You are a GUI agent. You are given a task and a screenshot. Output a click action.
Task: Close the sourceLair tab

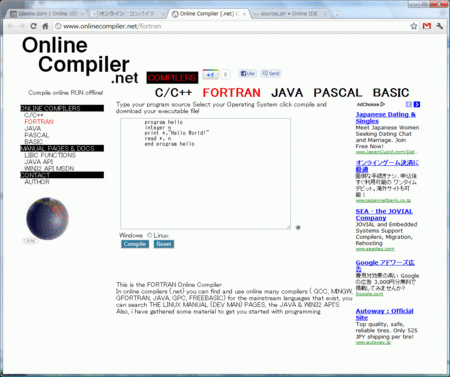(325, 14)
